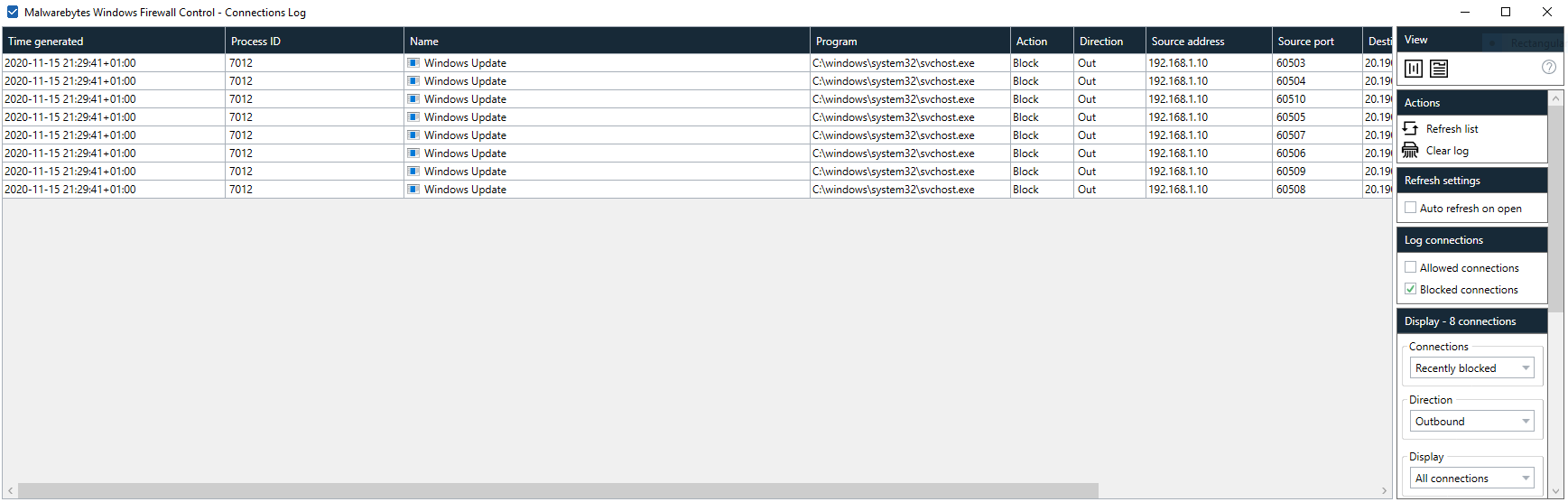Switch to detailed list view icon in View panel

point(1439,69)
